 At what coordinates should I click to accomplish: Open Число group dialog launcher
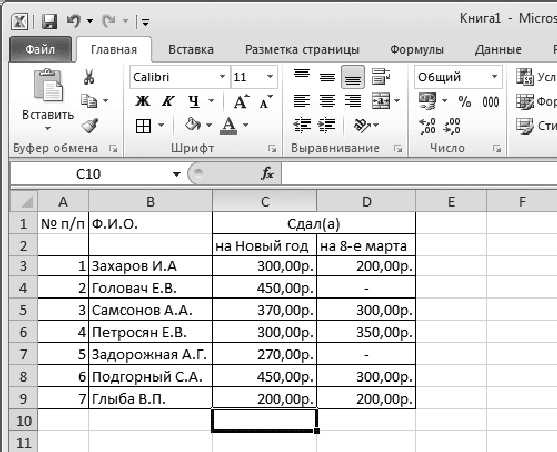pyautogui.click(x=497, y=149)
